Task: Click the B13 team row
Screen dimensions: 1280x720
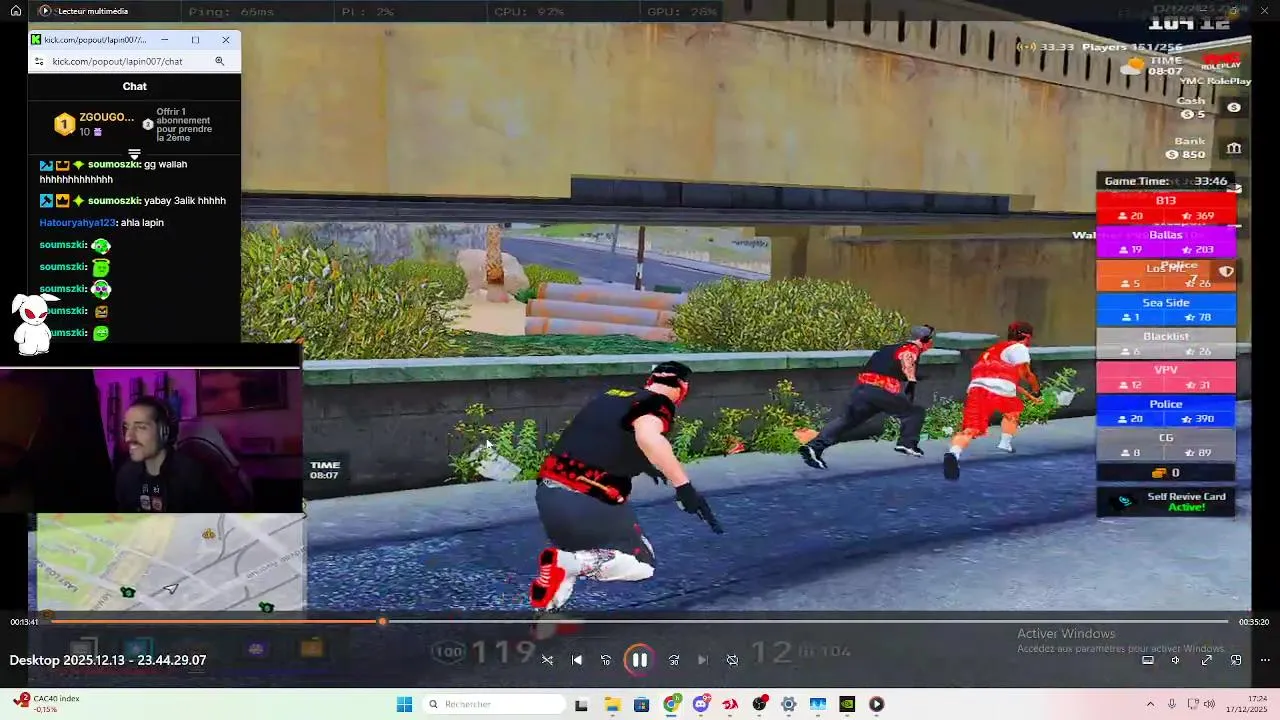Action: point(1166,208)
